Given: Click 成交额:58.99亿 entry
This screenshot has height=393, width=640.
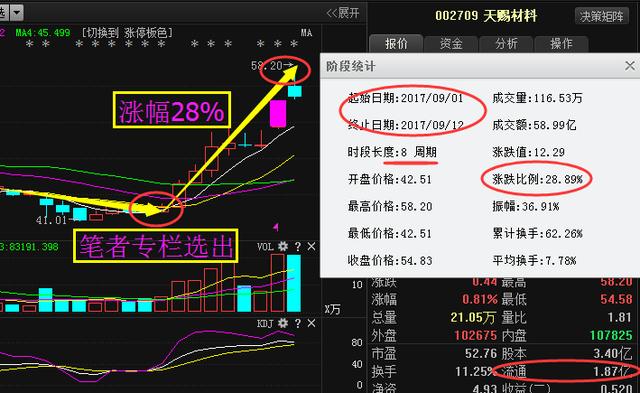Looking at the screenshot, I should click(534, 125).
